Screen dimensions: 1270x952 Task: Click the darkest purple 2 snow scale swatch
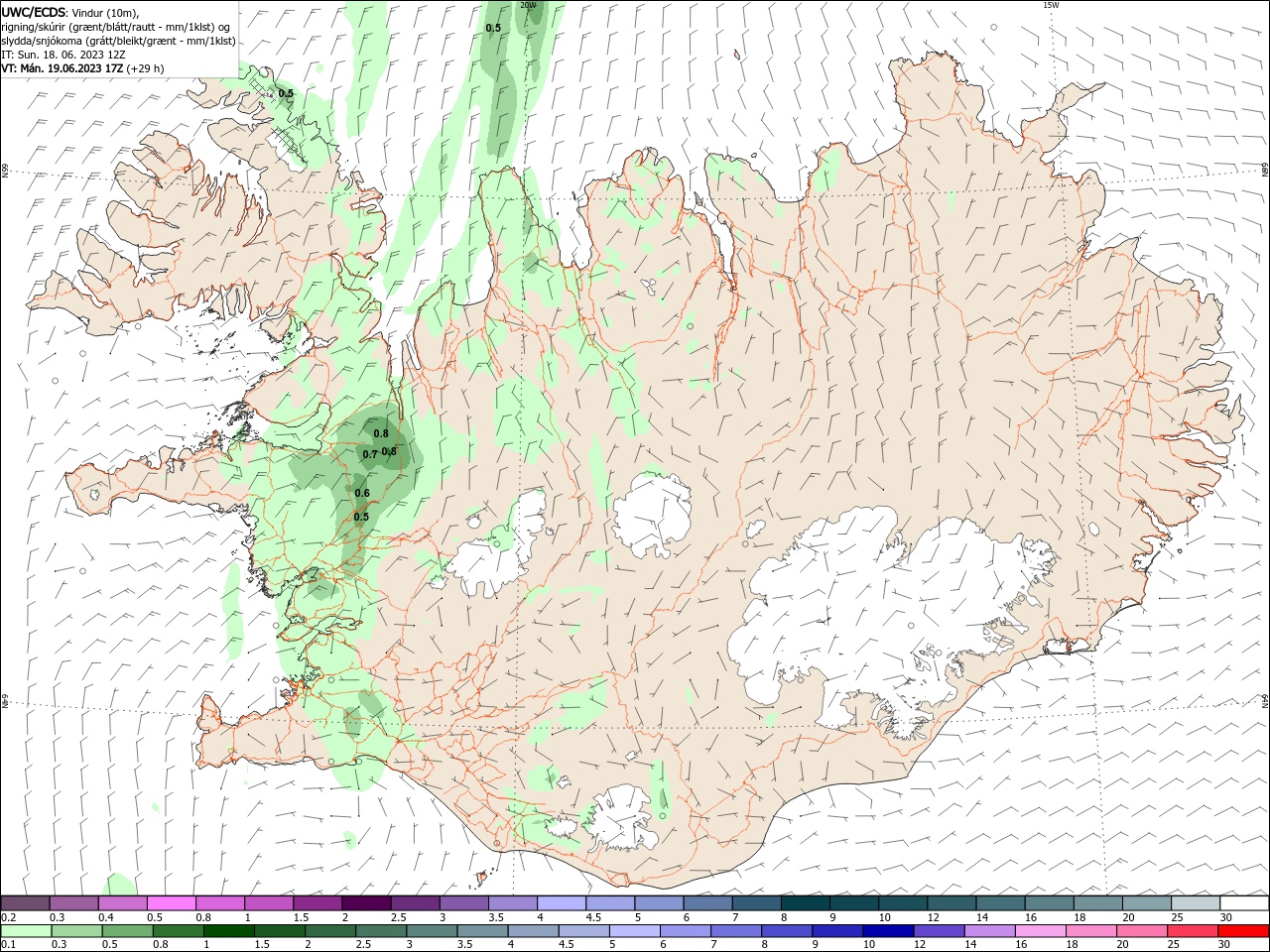(365, 902)
